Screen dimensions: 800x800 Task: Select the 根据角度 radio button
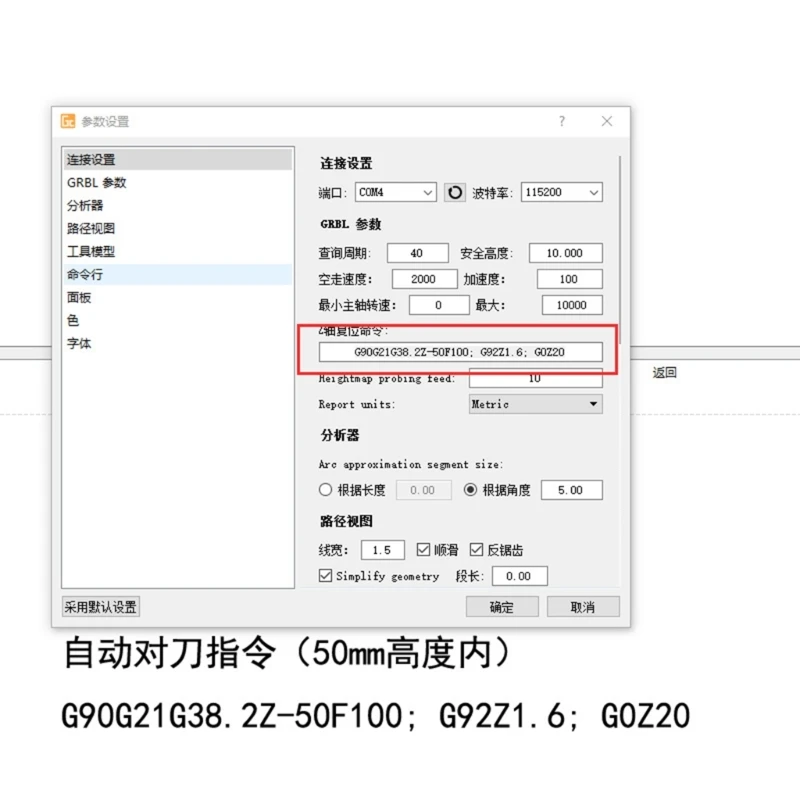[x=470, y=490]
